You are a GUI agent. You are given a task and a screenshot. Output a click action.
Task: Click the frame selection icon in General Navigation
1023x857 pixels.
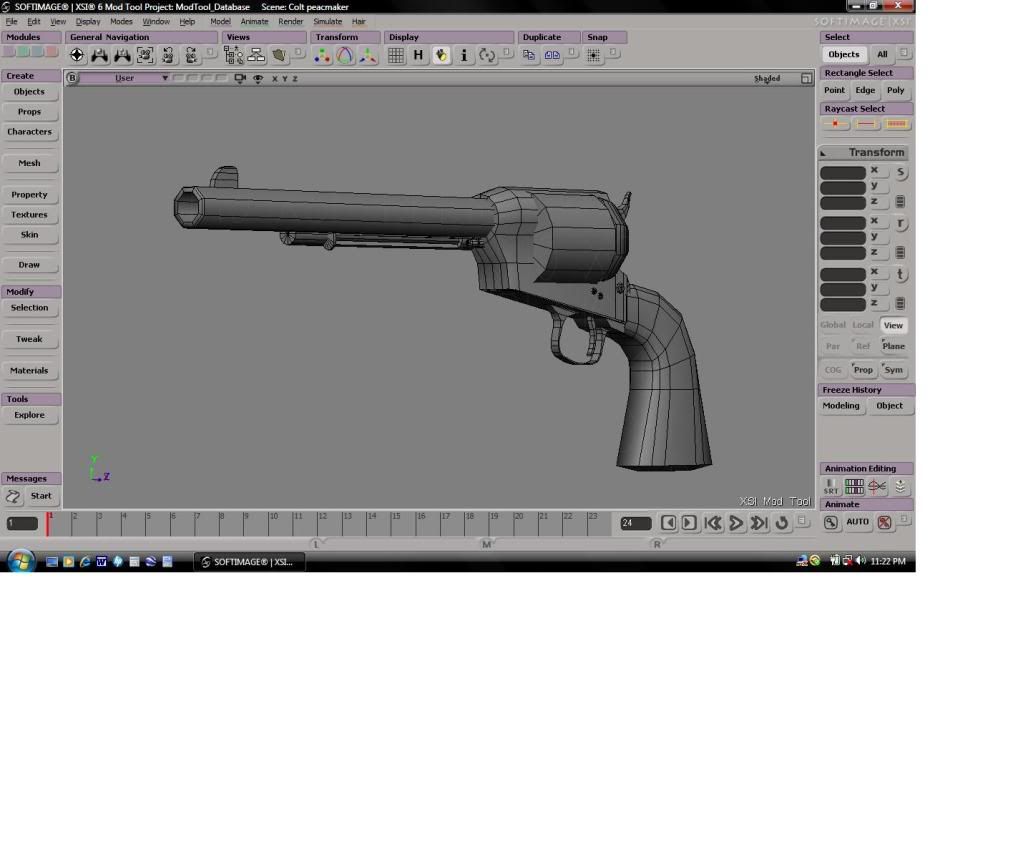[145, 55]
